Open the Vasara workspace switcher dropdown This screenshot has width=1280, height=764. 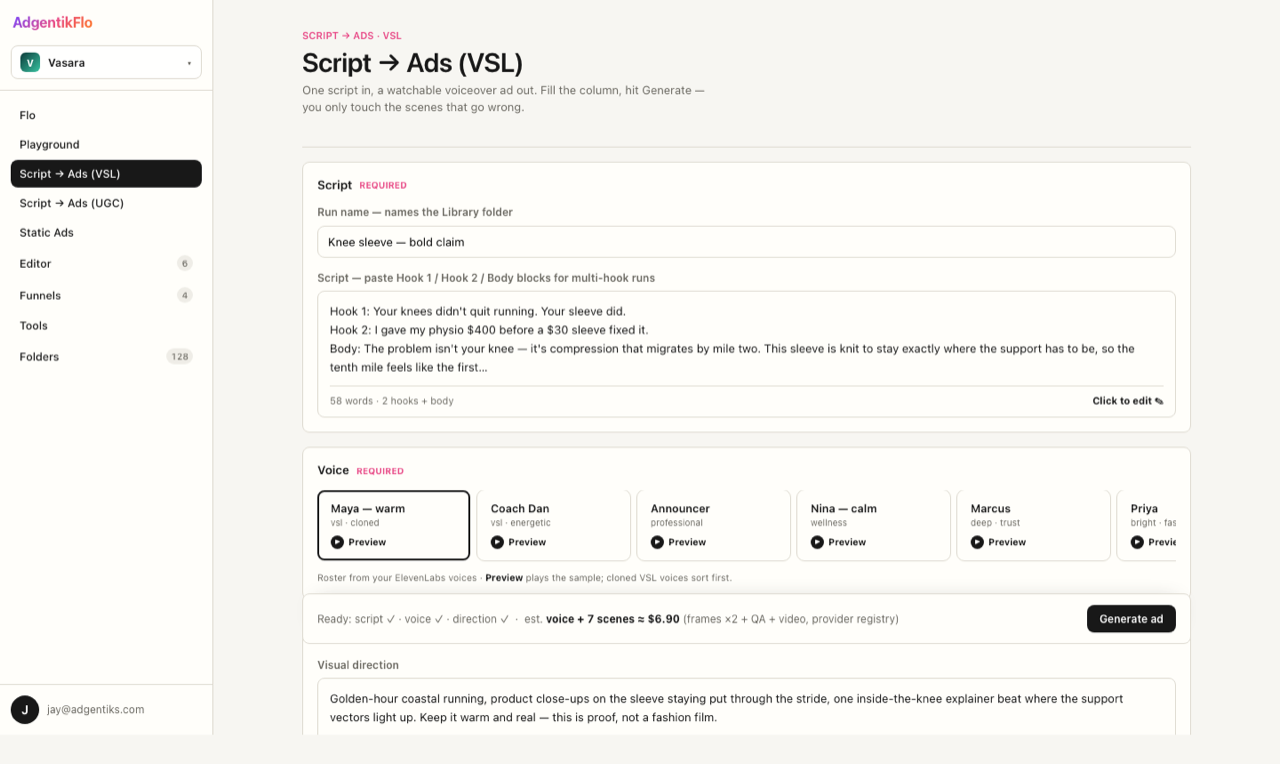[x=106, y=62]
